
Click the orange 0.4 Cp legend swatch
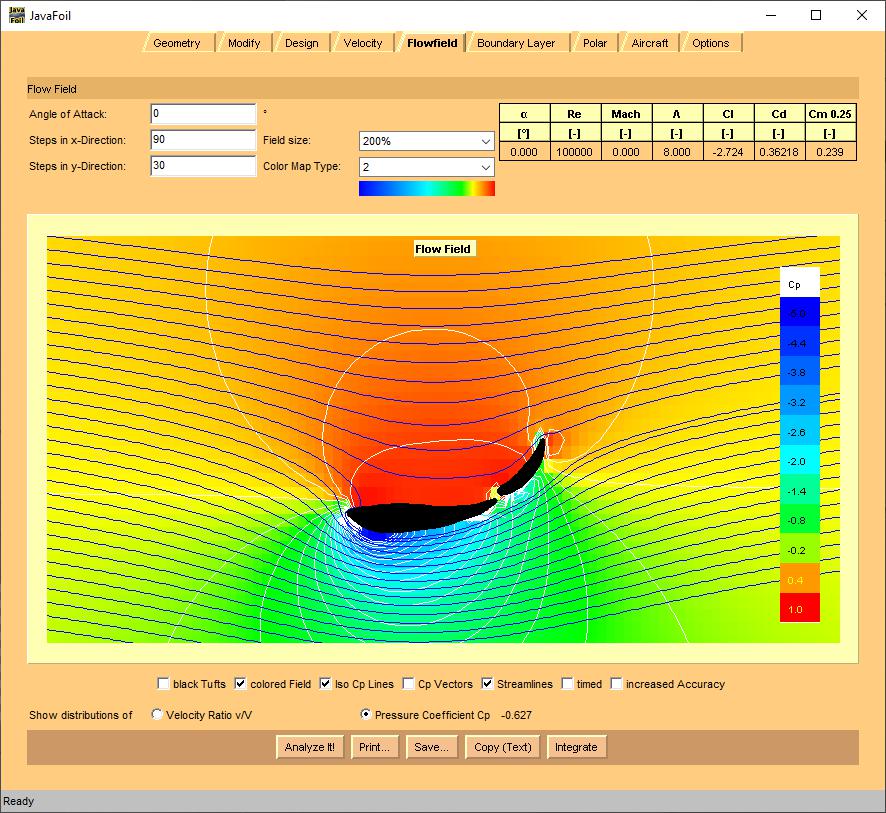(800, 578)
